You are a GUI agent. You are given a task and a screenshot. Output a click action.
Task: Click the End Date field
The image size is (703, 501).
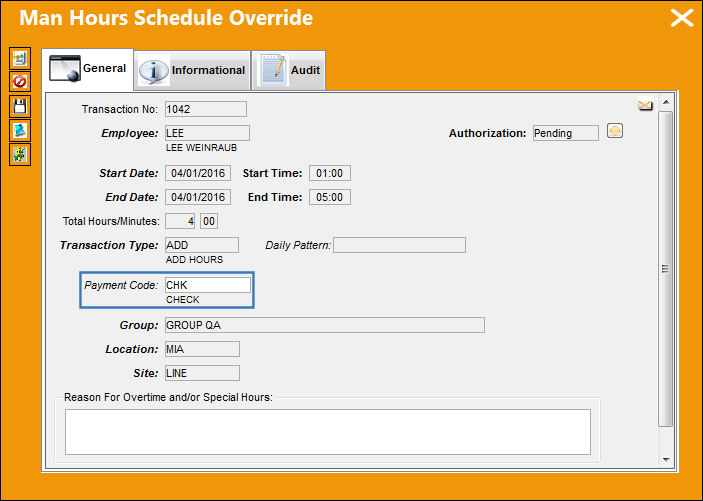198,197
